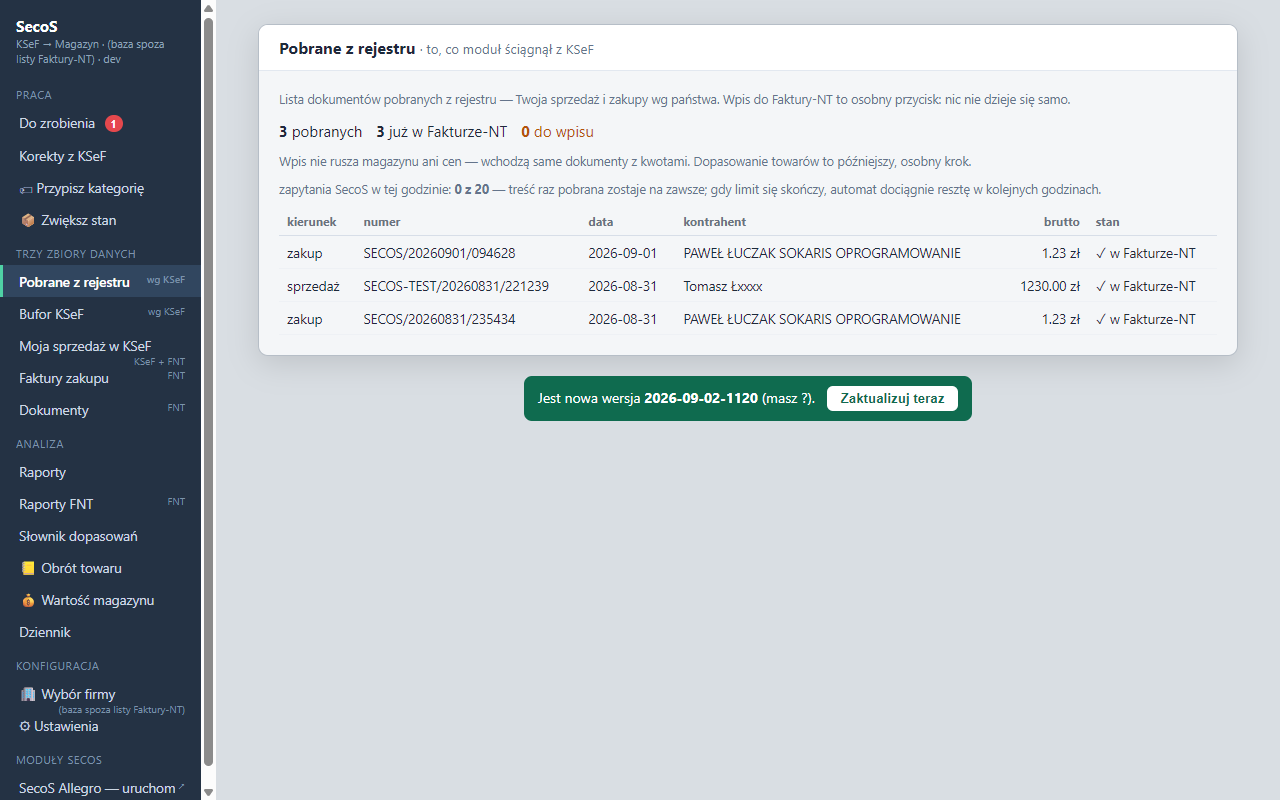Click the box icon beside Zwiększ stan

(x=27, y=220)
